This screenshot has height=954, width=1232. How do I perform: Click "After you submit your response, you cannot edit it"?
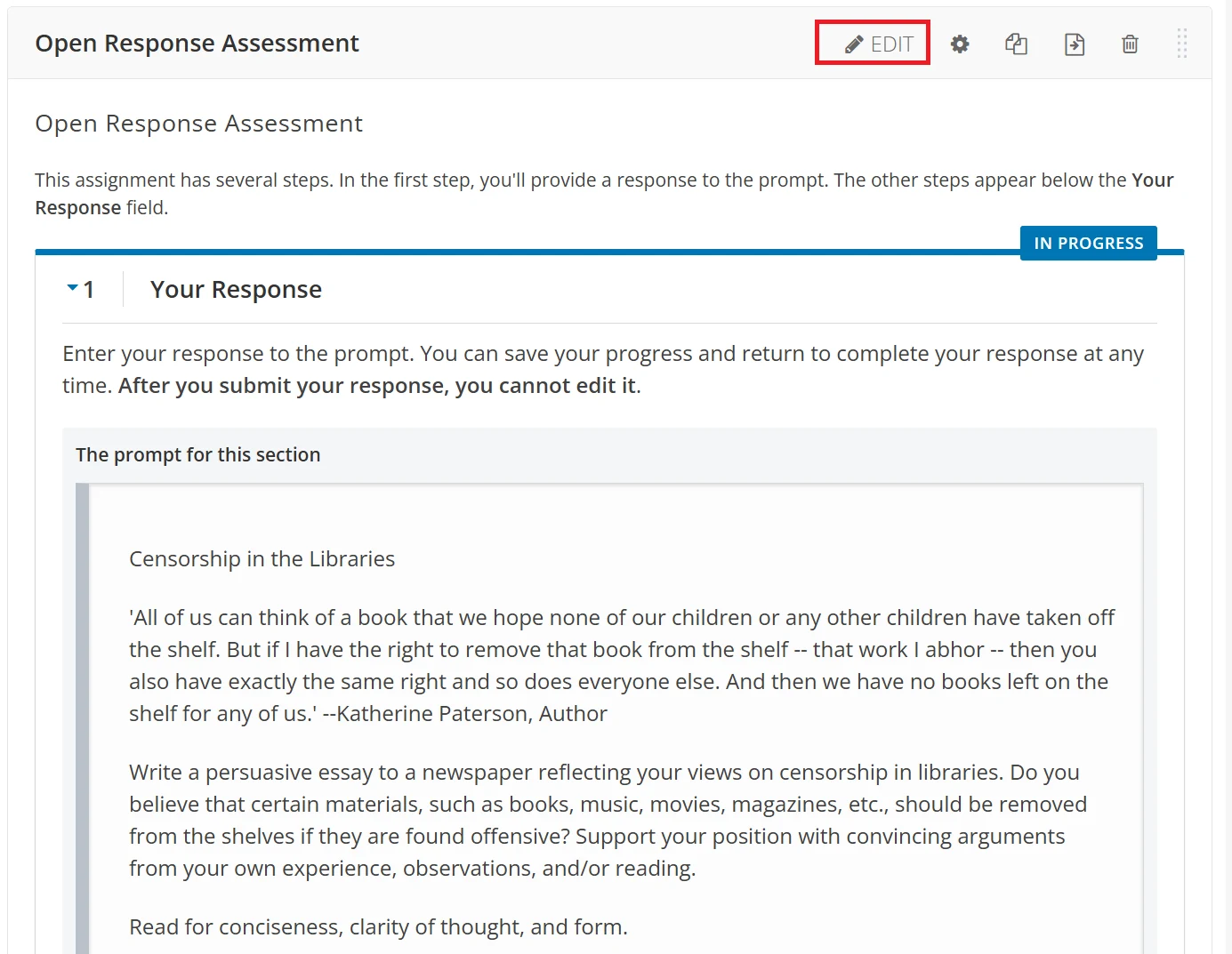(377, 385)
